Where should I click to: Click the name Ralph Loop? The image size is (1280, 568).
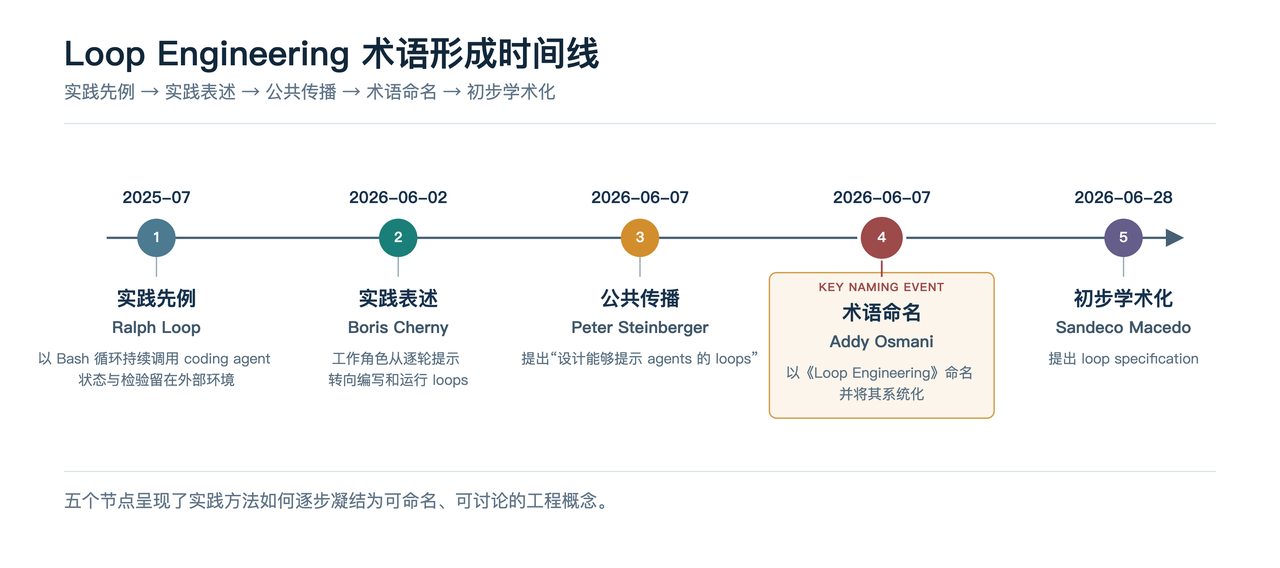[156, 327]
